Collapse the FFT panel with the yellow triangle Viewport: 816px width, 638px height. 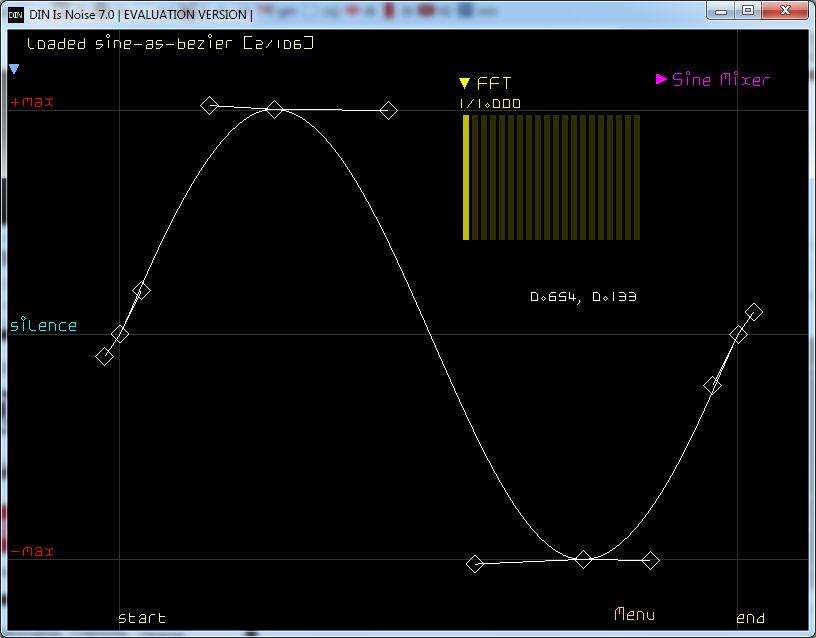tap(464, 84)
